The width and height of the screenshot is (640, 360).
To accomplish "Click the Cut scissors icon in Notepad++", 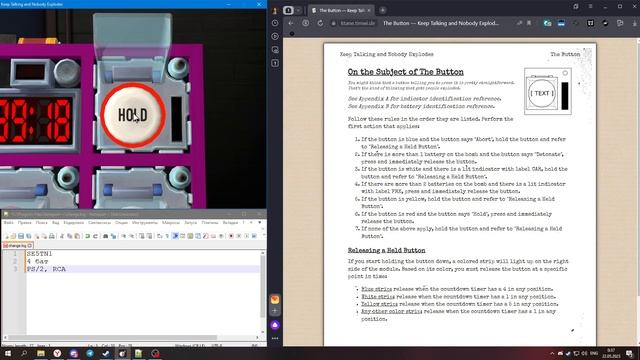I will pyautogui.click(x=62, y=236).
